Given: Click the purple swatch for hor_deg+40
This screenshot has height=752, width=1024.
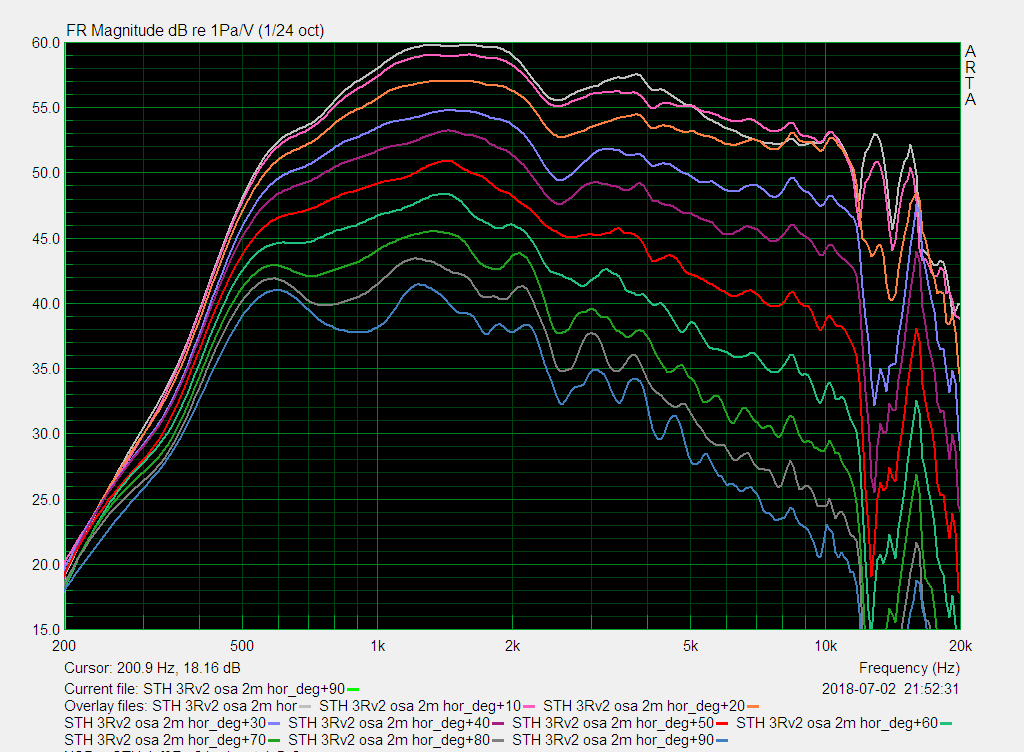Looking at the screenshot, I should tap(498, 723).
